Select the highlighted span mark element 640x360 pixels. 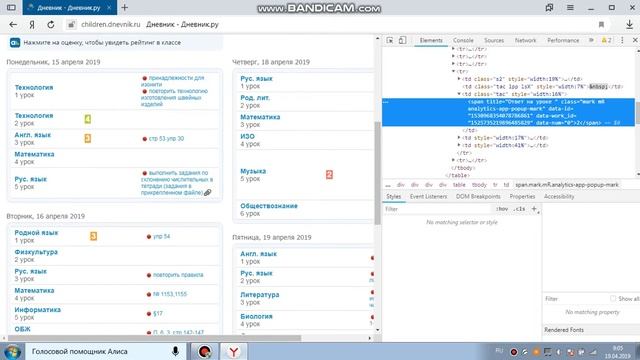[509, 112]
